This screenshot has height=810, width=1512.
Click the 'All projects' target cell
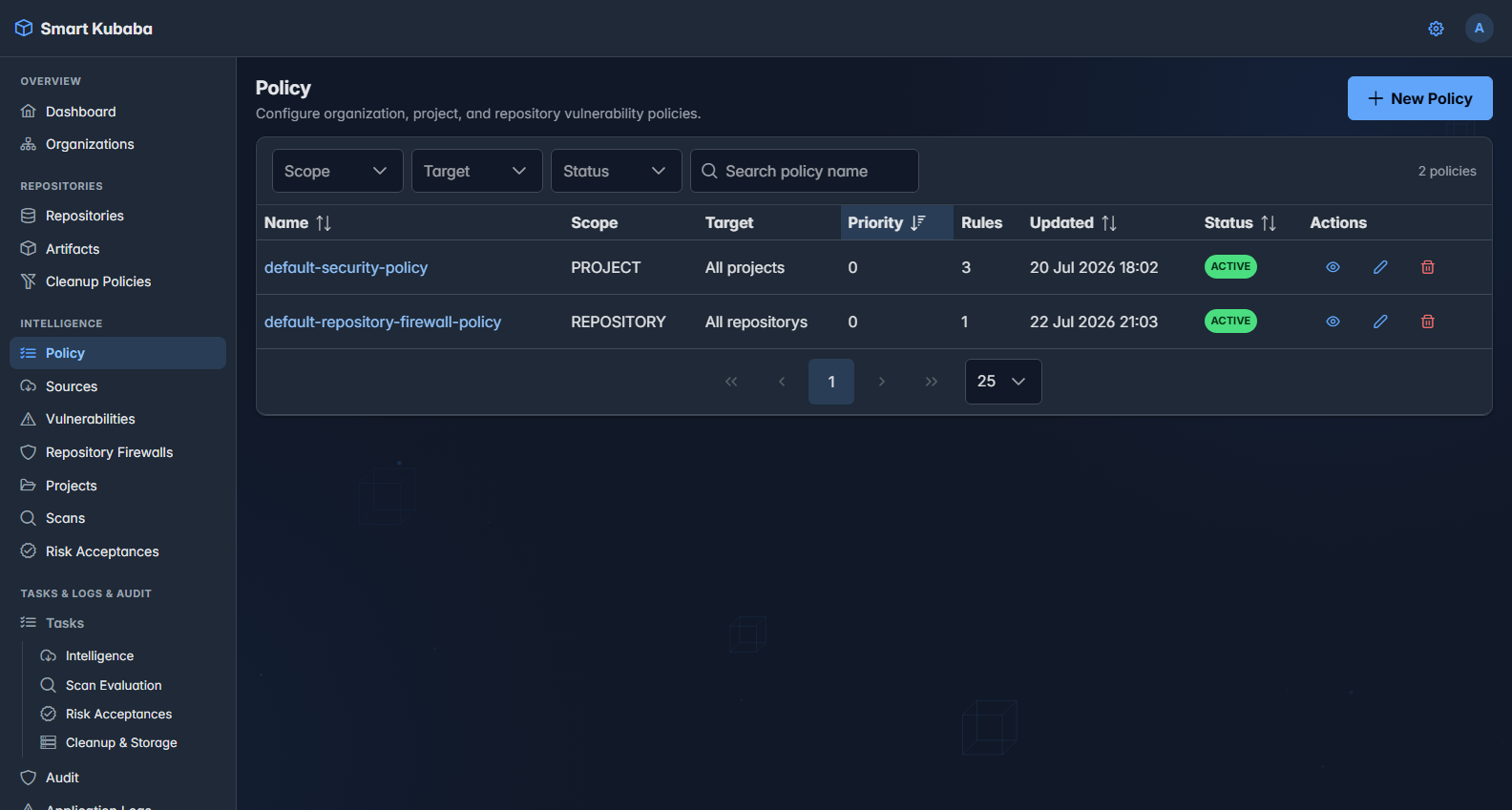745,267
